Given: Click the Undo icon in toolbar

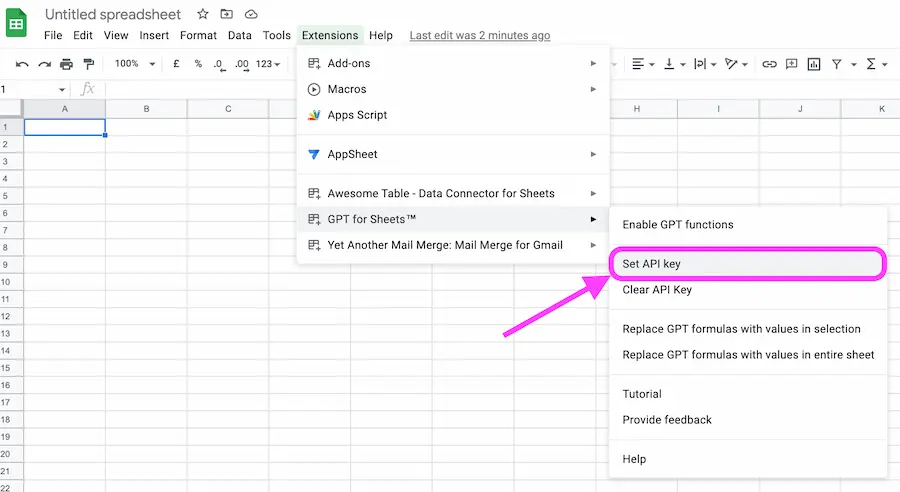Looking at the screenshot, I should click(x=22, y=64).
